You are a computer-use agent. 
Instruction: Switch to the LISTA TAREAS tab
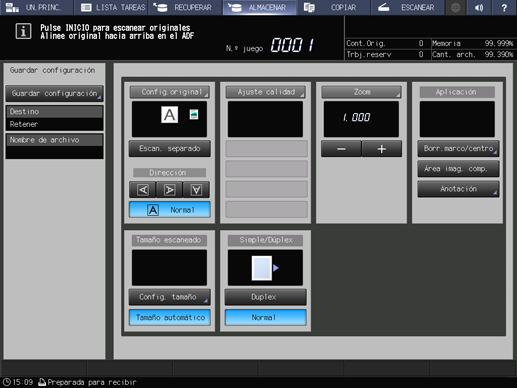[x=111, y=7]
